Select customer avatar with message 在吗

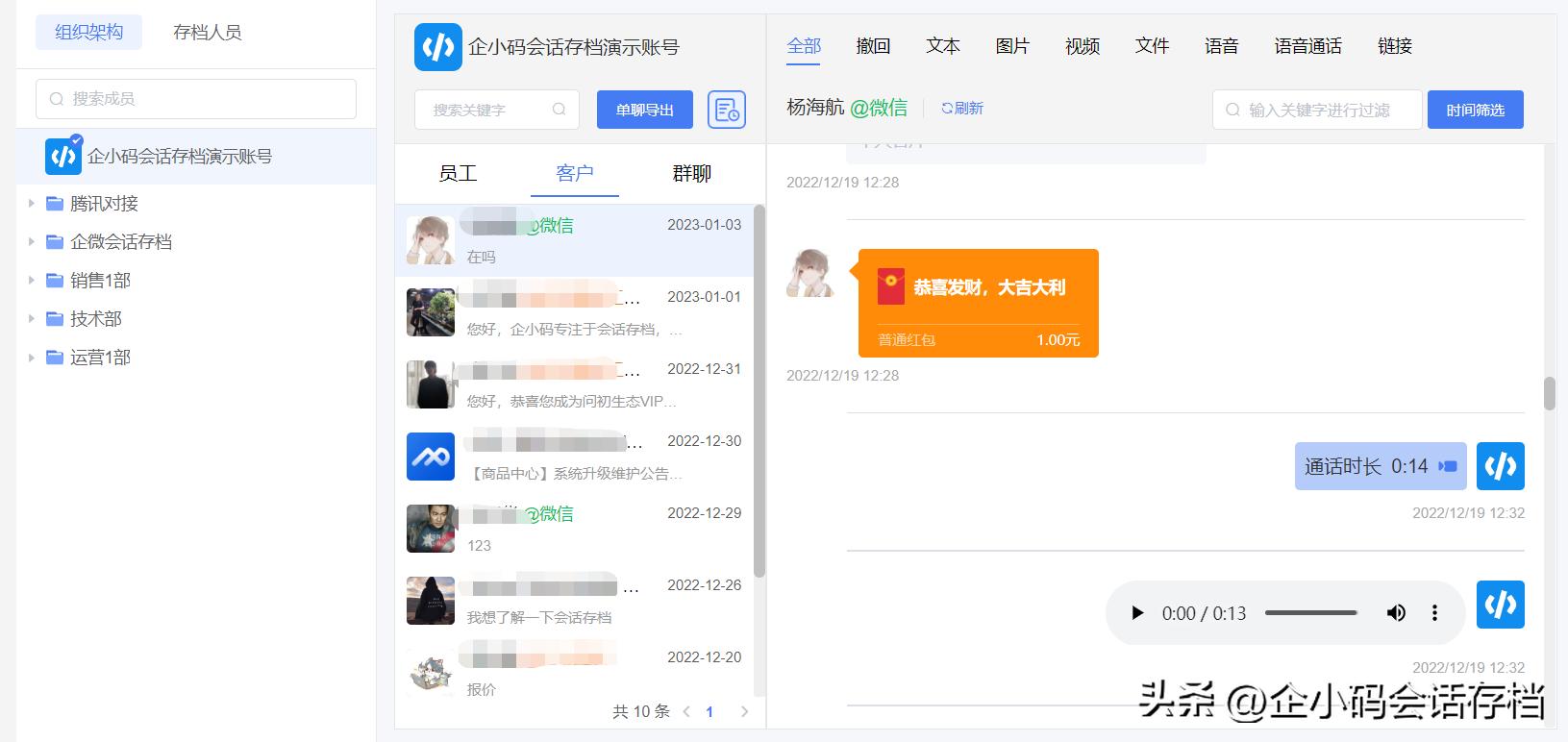click(431, 240)
